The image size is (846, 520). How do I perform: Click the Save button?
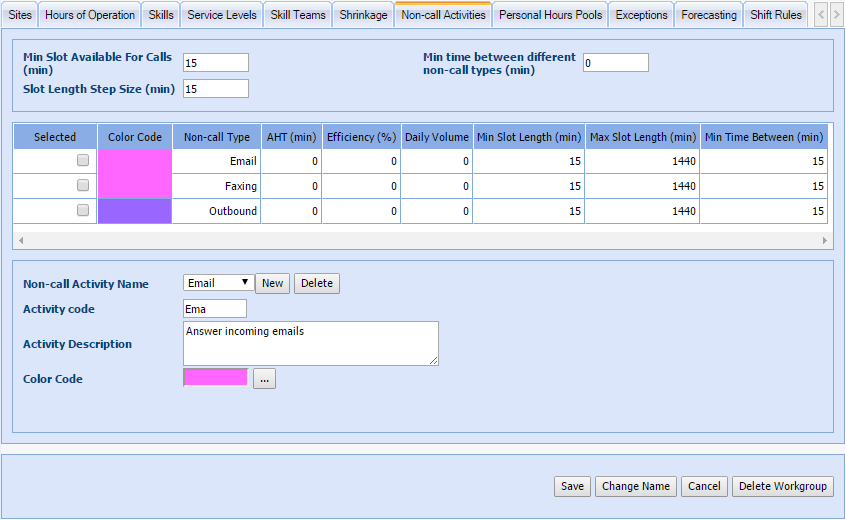point(572,486)
